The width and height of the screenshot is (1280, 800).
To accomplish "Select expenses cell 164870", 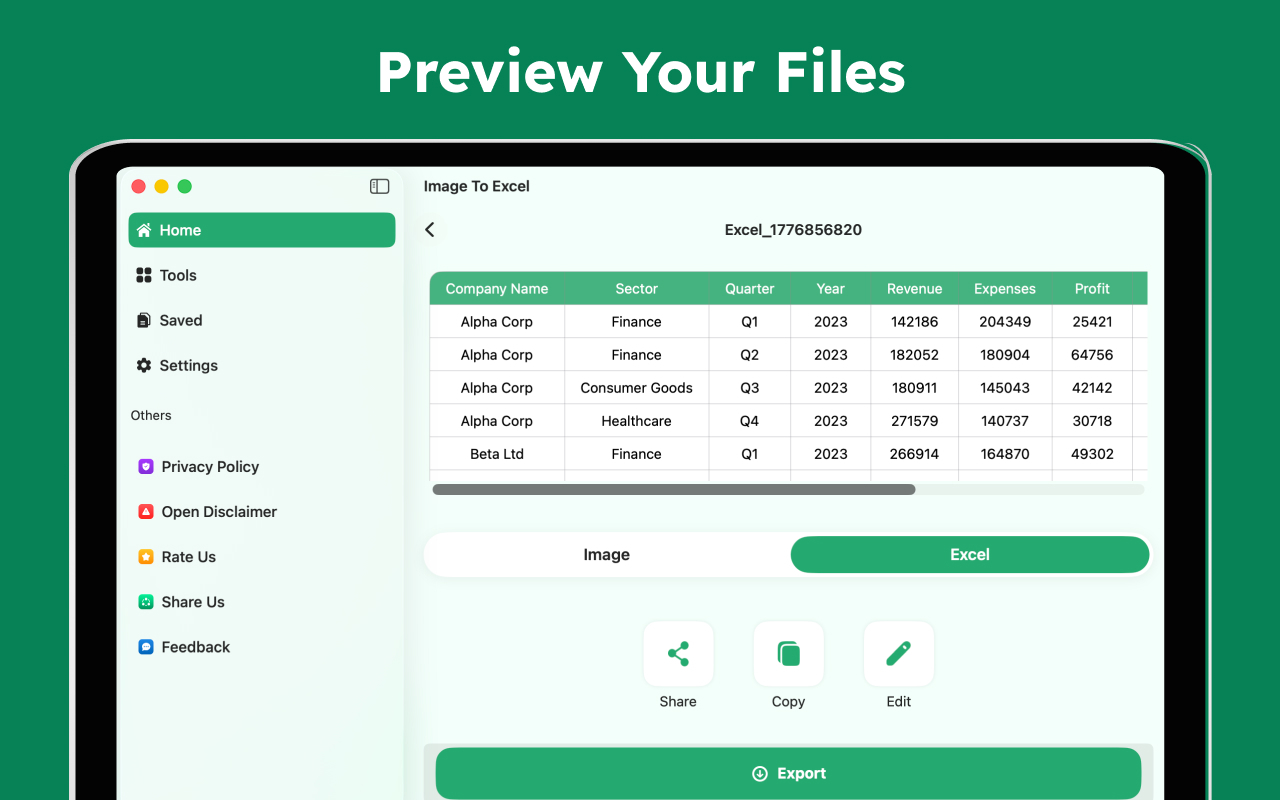I will coord(1005,454).
